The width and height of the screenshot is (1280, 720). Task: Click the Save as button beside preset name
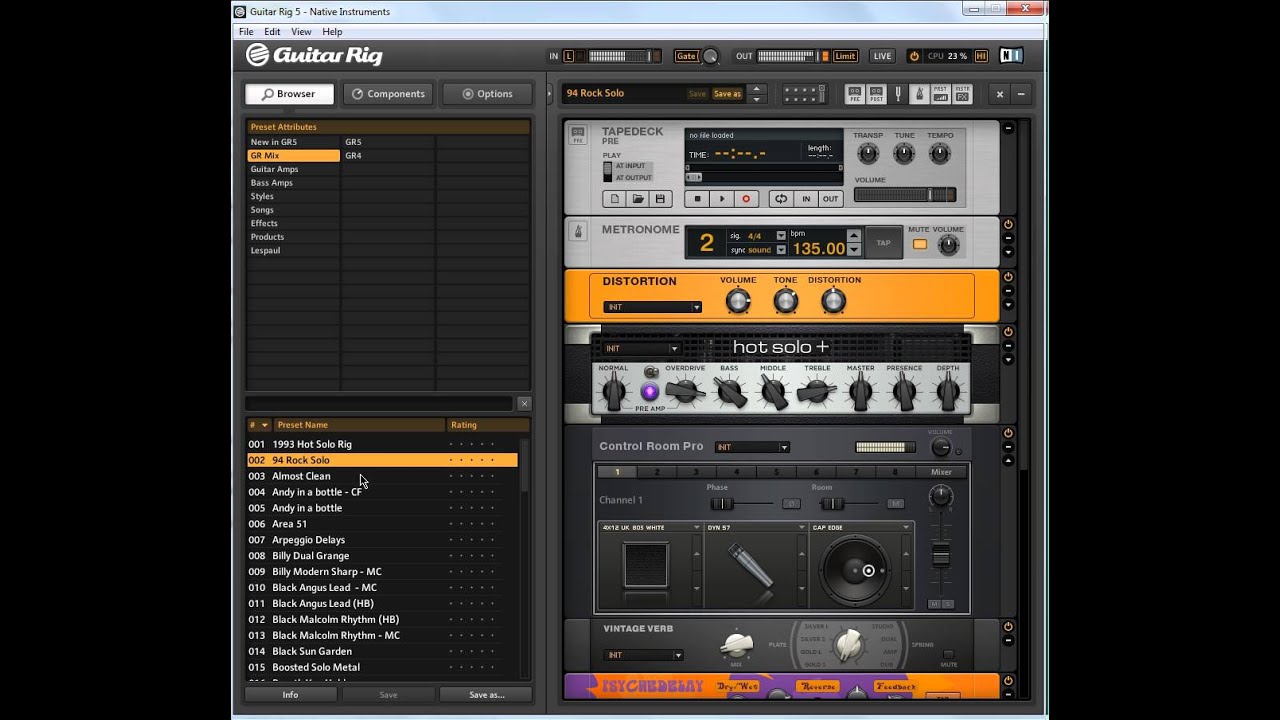[x=727, y=94]
